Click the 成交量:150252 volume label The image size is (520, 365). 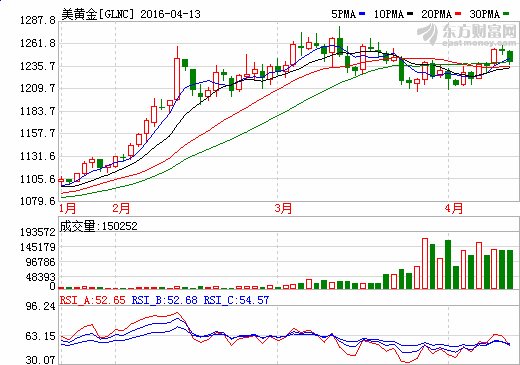(x=98, y=226)
